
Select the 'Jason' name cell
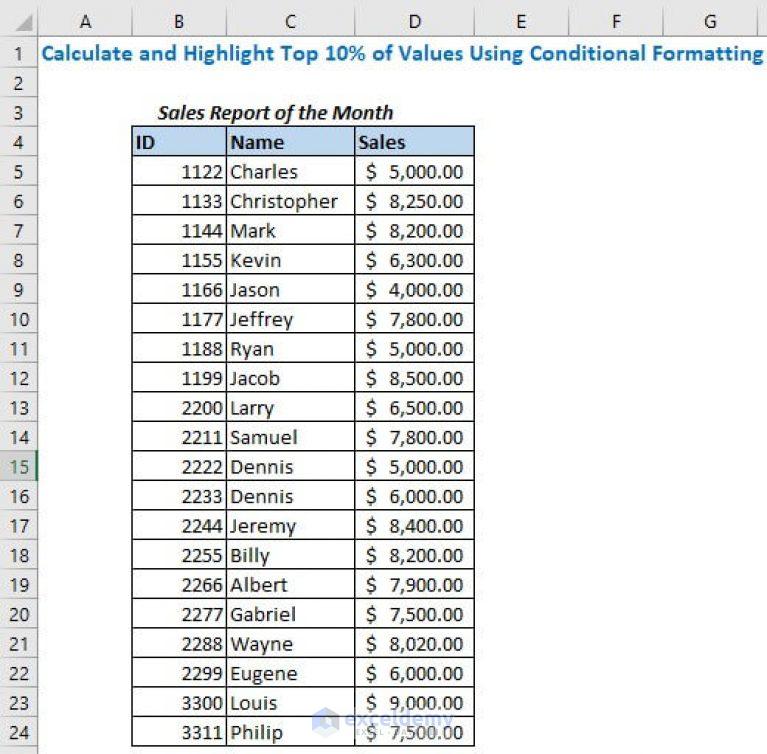coord(291,290)
